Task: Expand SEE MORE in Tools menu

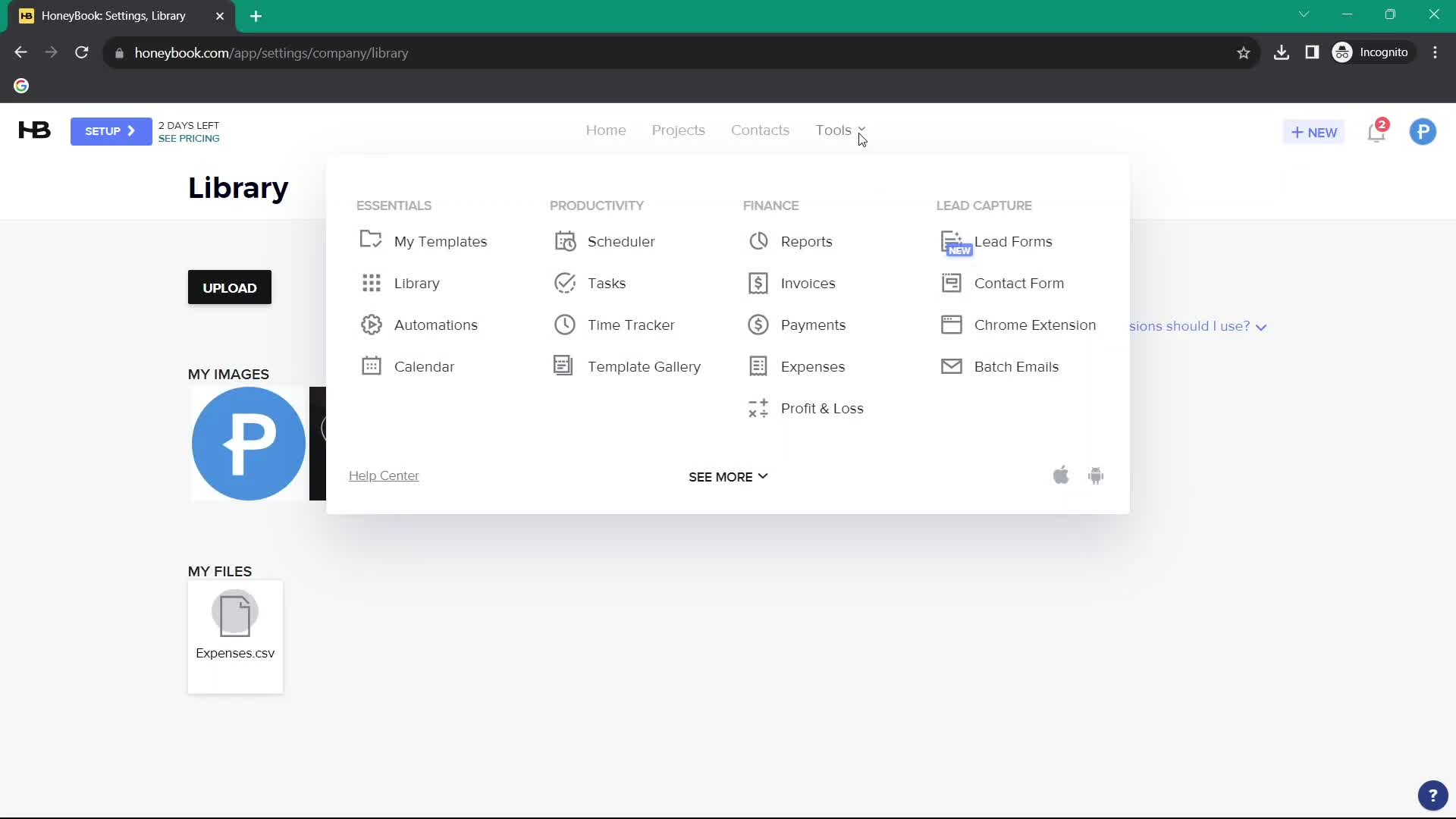Action: pyautogui.click(x=729, y=478)
